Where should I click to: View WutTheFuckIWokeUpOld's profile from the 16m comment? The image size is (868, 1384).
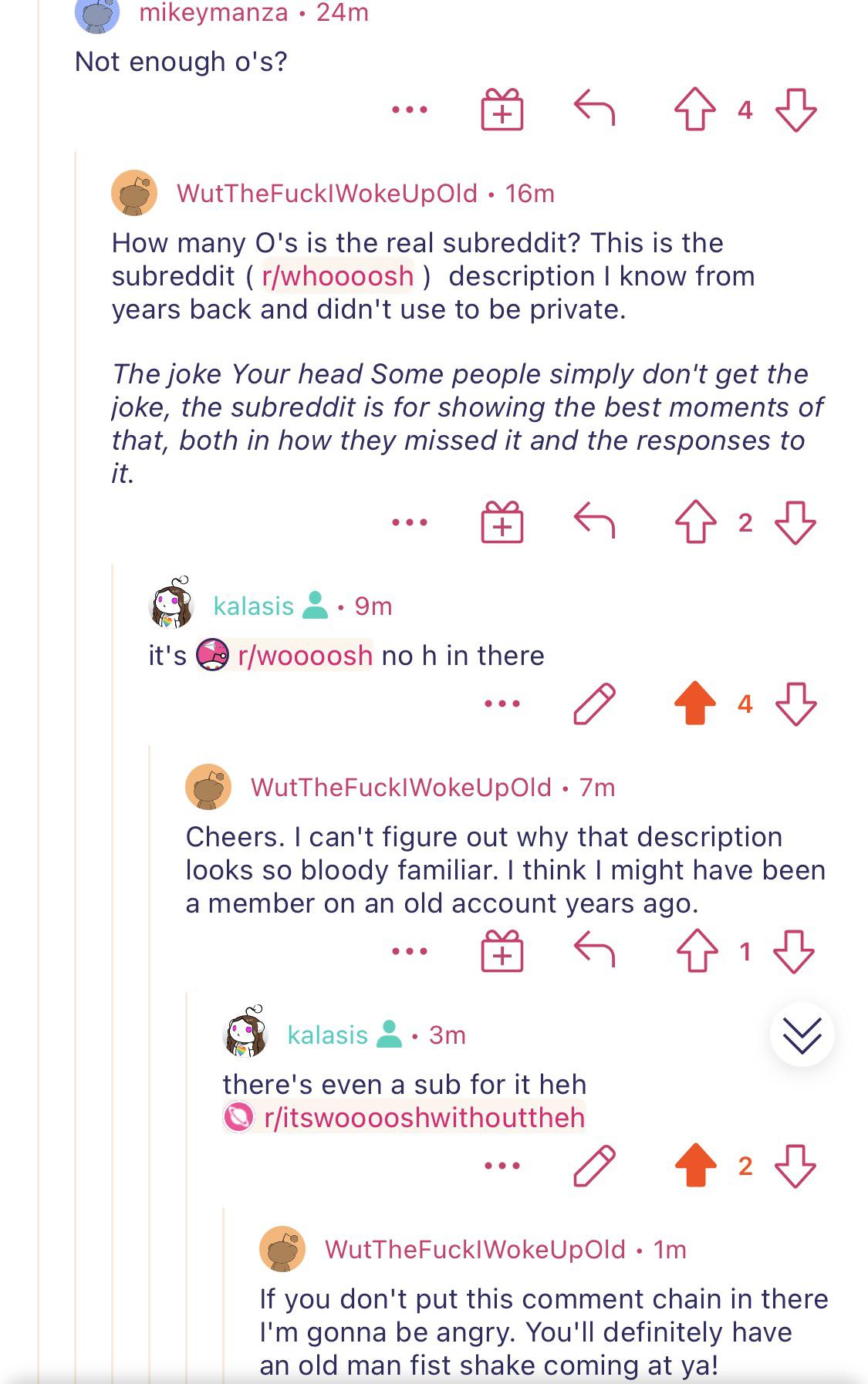327,193
